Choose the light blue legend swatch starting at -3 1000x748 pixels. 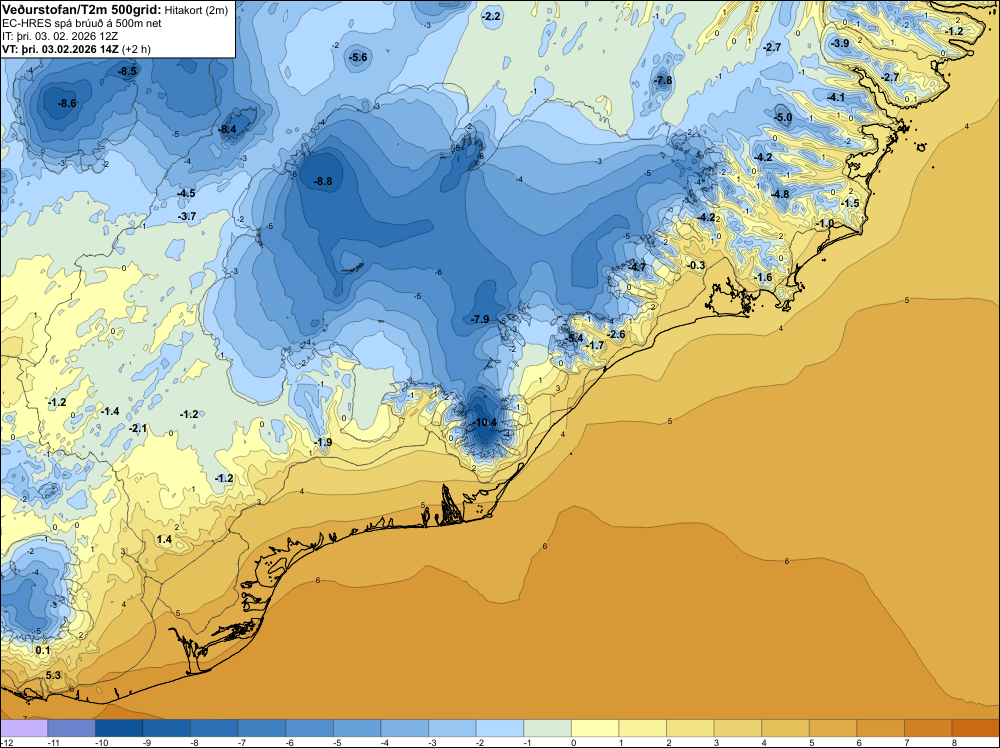pos(452,728)
